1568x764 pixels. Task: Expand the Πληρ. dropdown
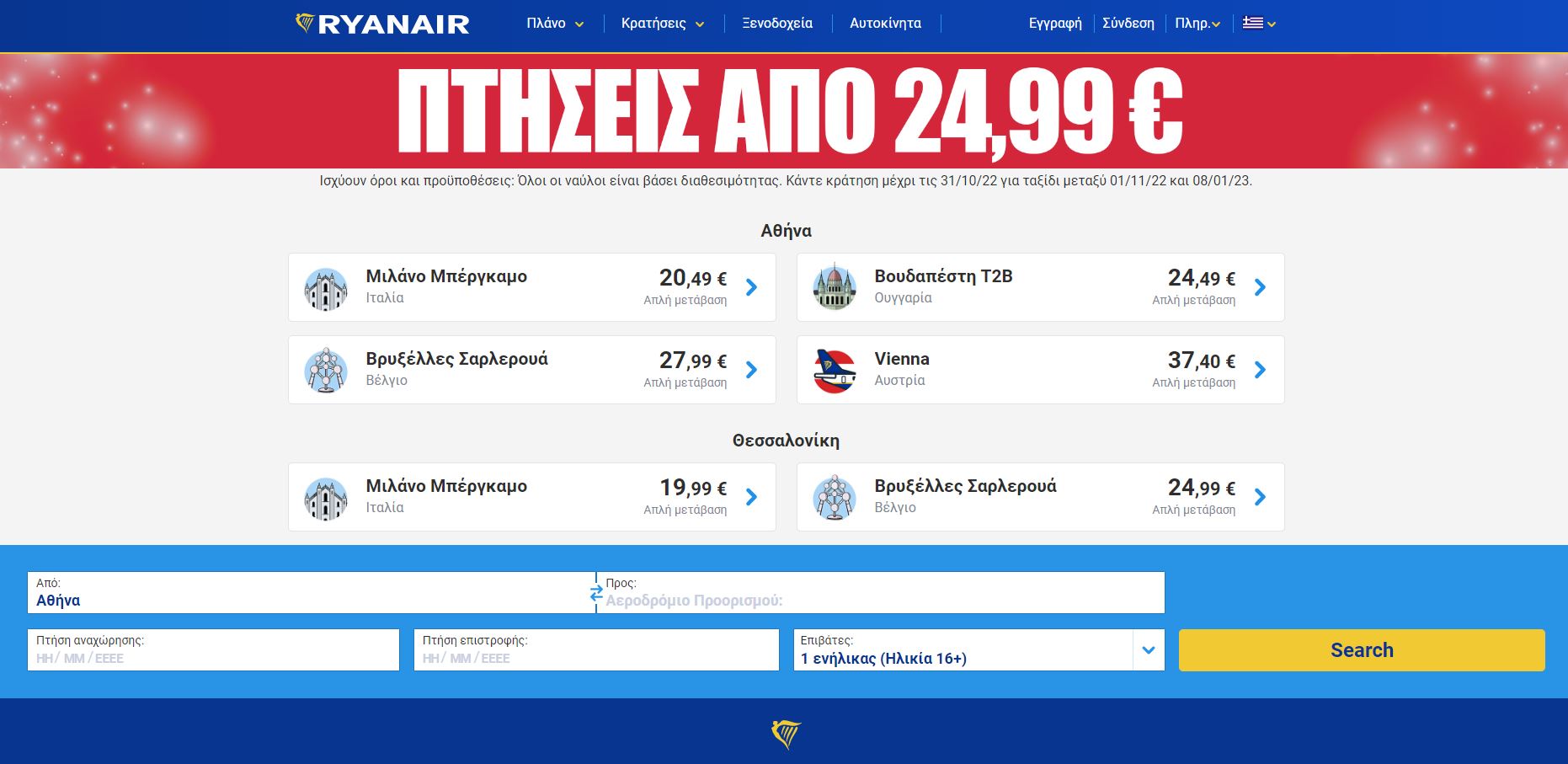click(x=1197, y=24)
